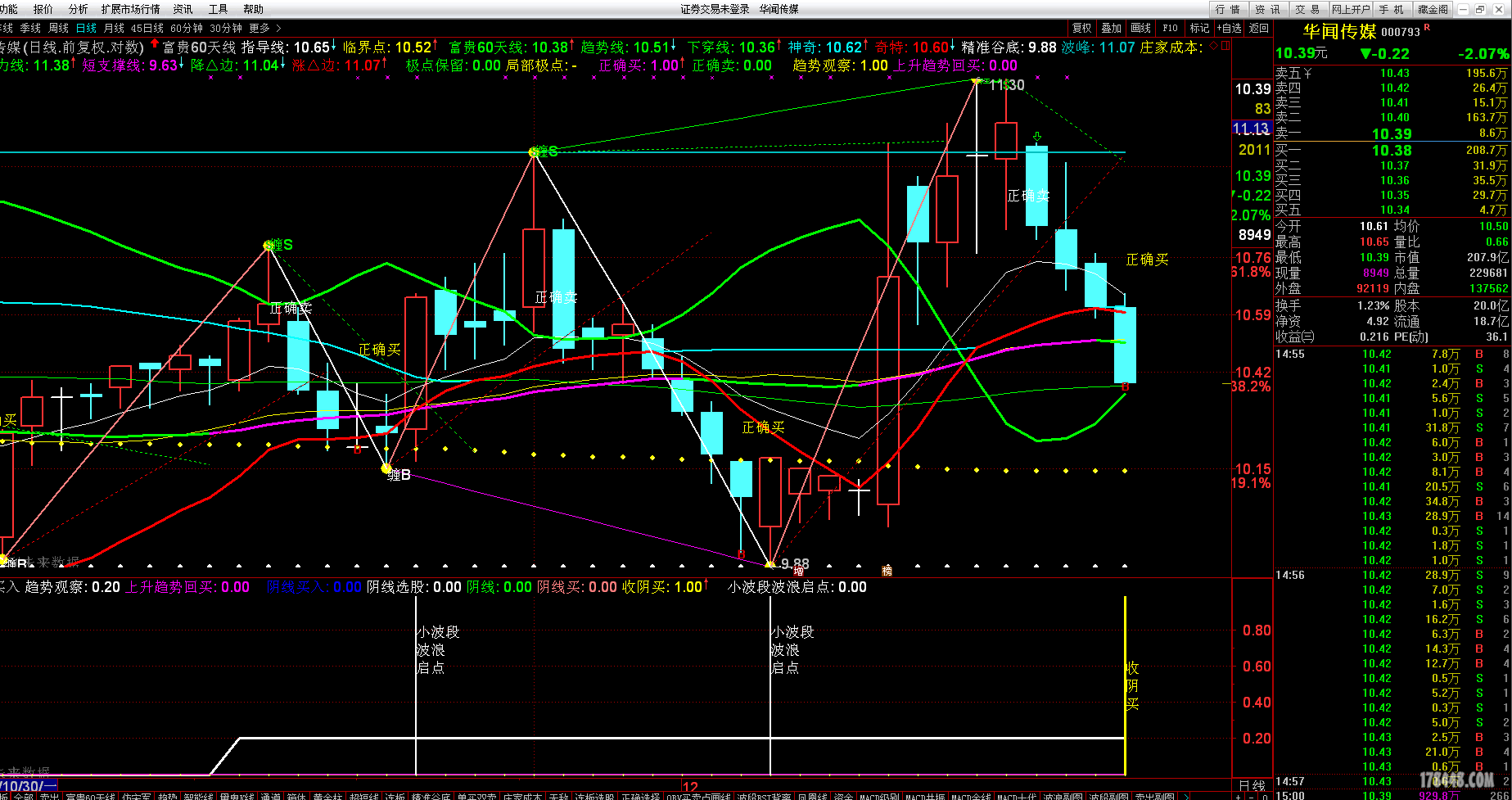1512x800 pixels.
Task: Select the 富贵60天线 indicator tab
Action: [x=90, y=795]
